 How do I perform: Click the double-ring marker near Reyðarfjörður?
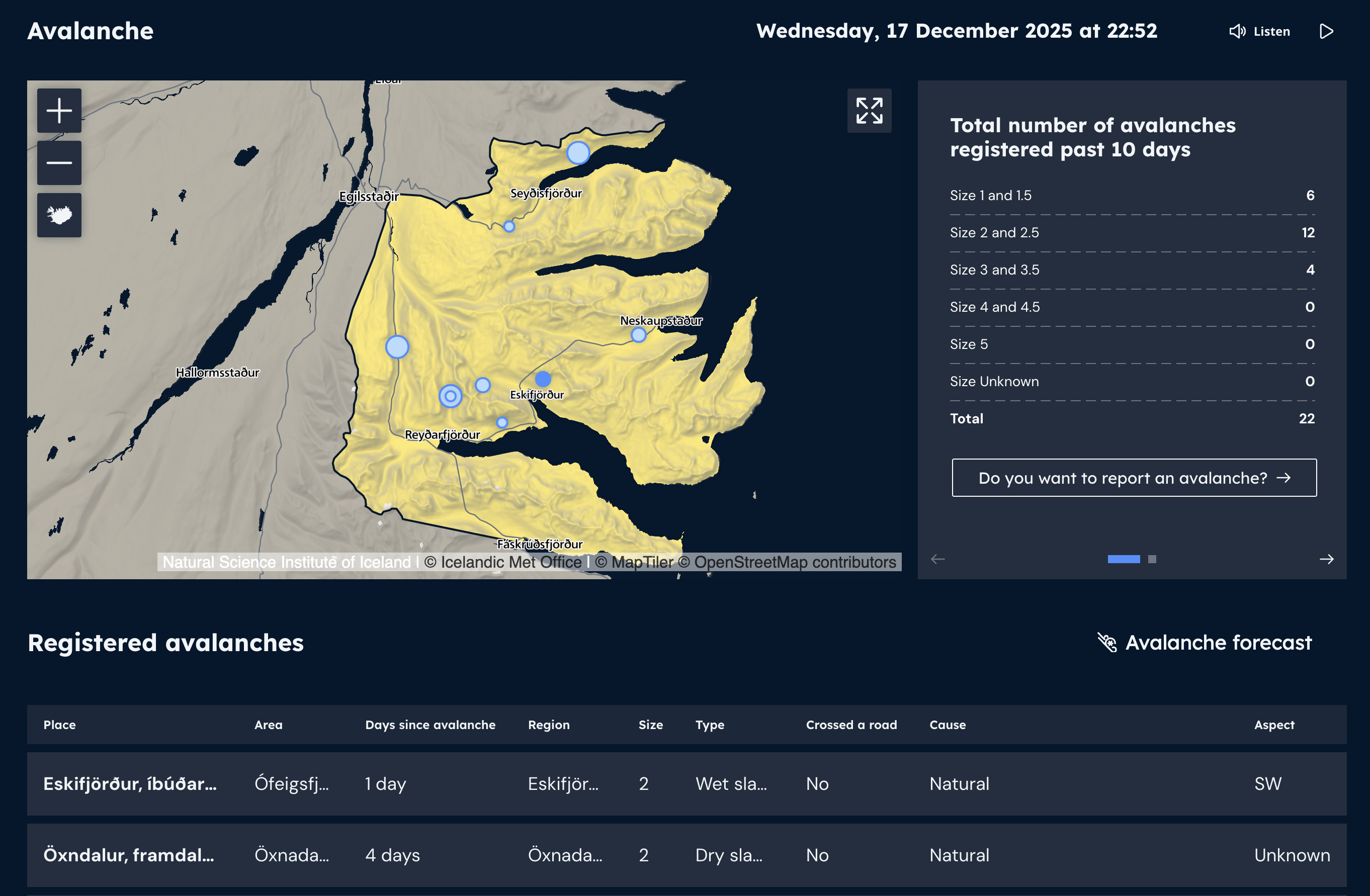click(x=450, y=396)
